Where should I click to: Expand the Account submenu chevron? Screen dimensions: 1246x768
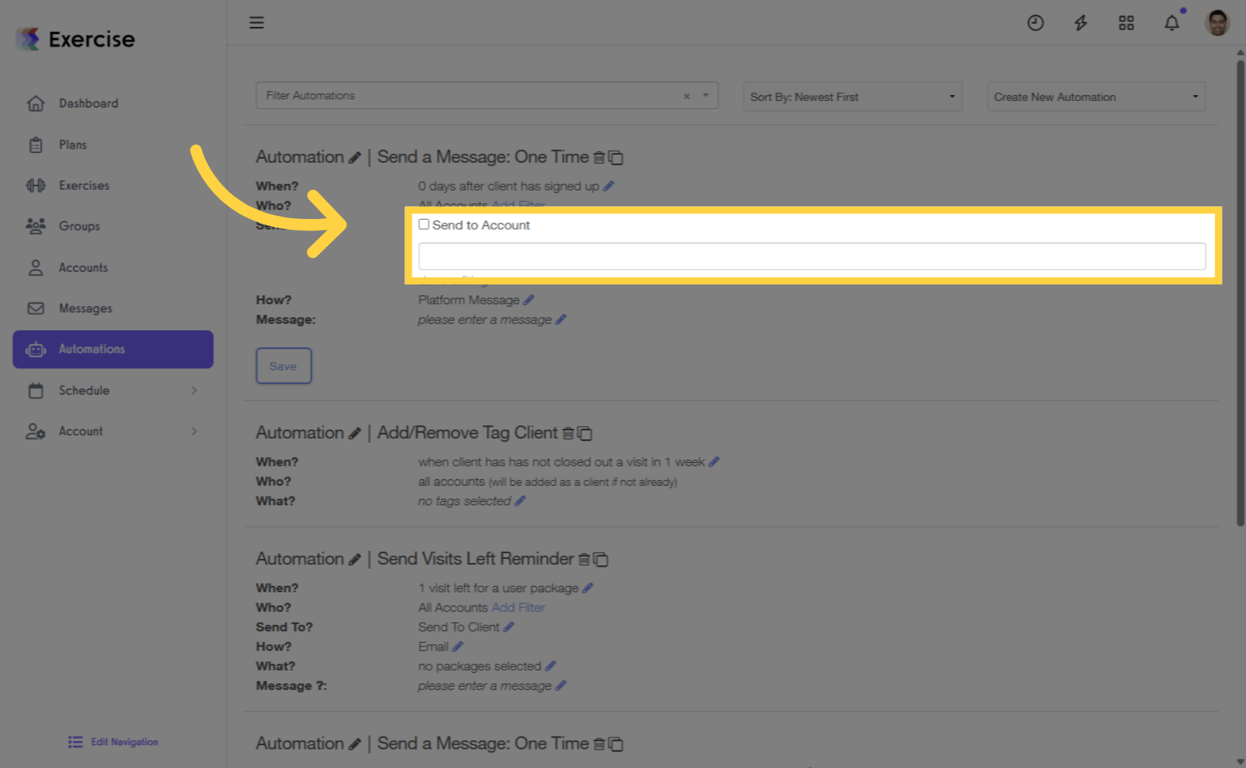pyautogui.click(x=194, y=432)
